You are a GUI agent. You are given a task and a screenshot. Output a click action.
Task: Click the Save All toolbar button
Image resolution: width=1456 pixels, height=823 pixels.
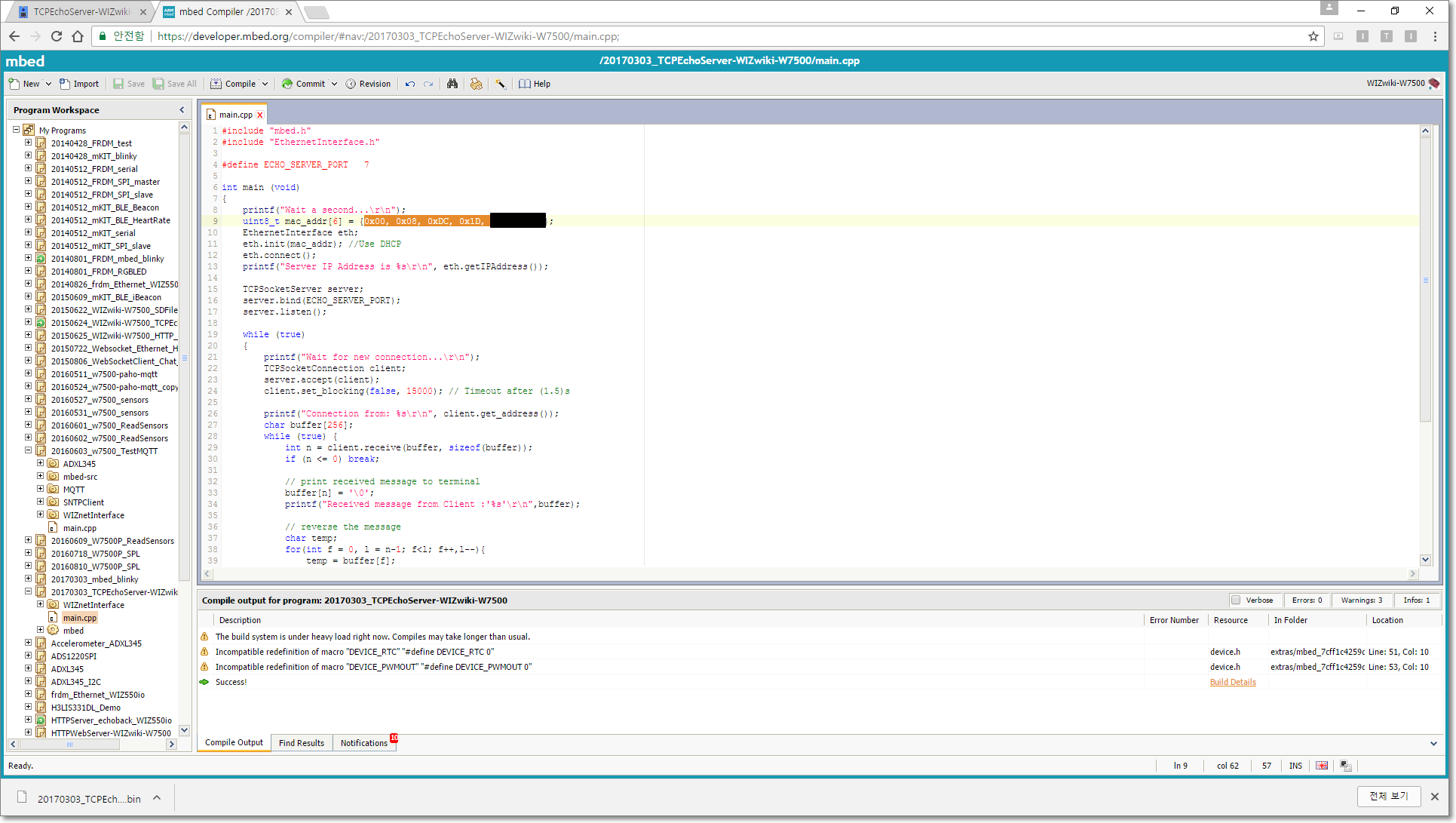175,84
